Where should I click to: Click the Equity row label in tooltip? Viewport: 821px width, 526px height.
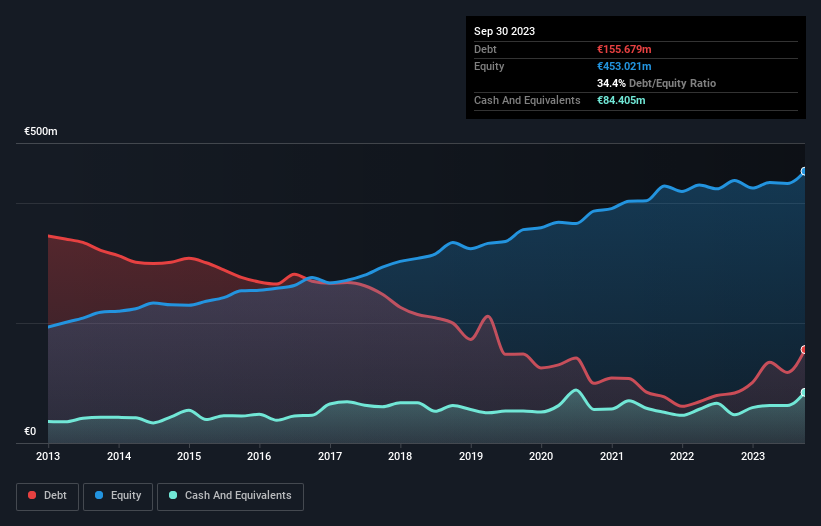489,66
